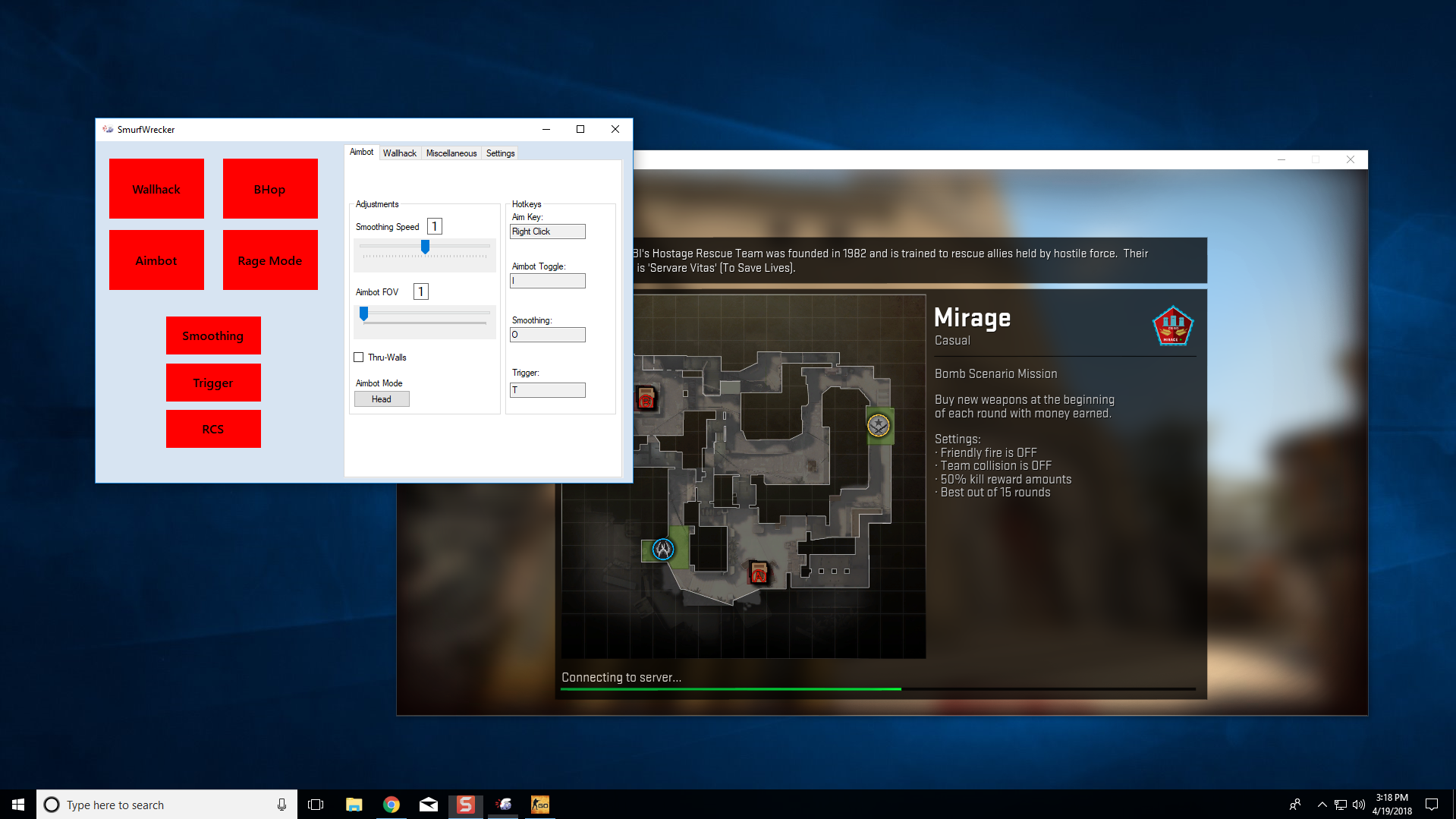Screen dimensions: 1456x819
Task: Close the game window behind SmurfWrecker
Action: pyautogui.click(x=1351, y=159)
